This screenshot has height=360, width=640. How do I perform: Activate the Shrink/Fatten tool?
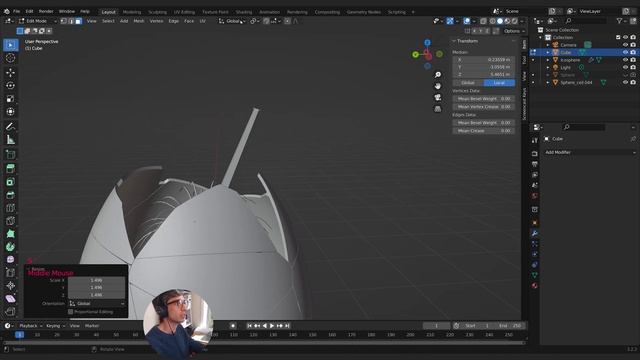pyautogui.click(x=11, y=286)
